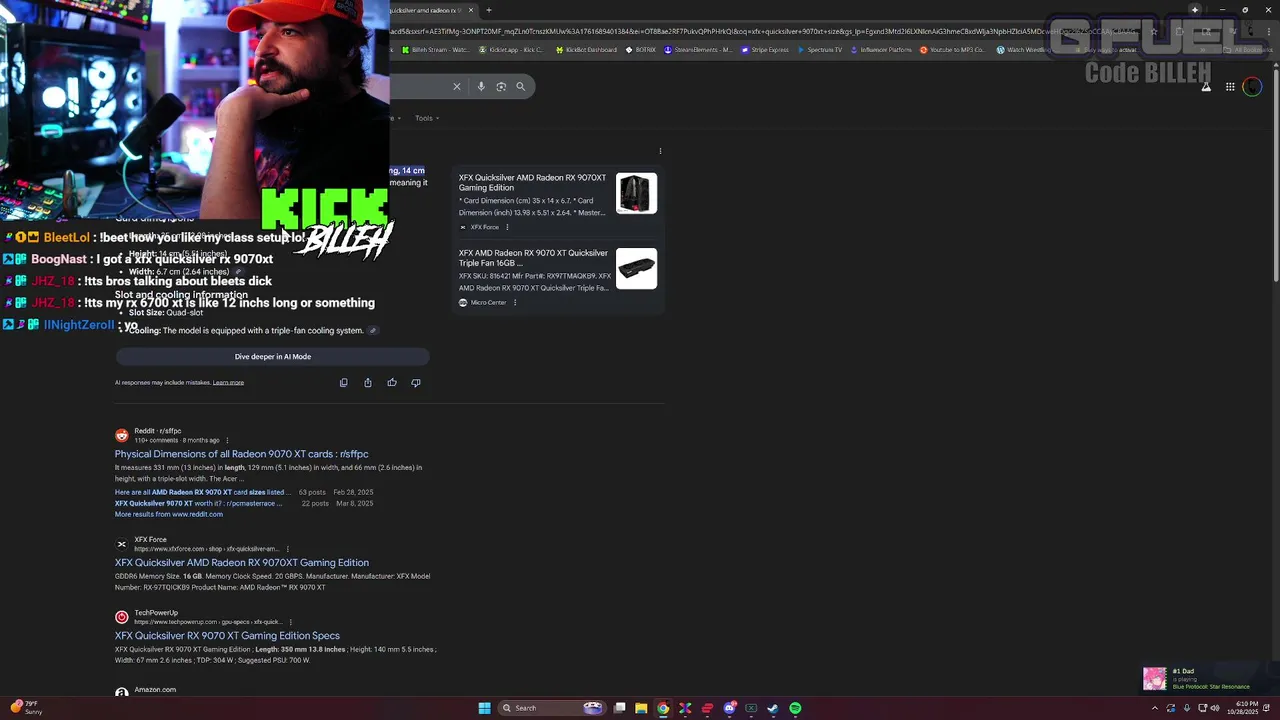Open Influencer Platform bookmark
Image resolution: width=1280 pixels, height=720 pixels.
[881, 49]
